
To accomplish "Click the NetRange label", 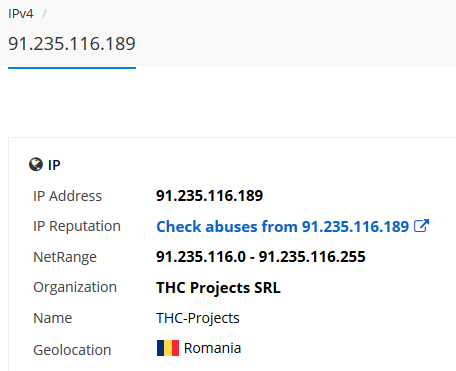I will tap(65, 257).
